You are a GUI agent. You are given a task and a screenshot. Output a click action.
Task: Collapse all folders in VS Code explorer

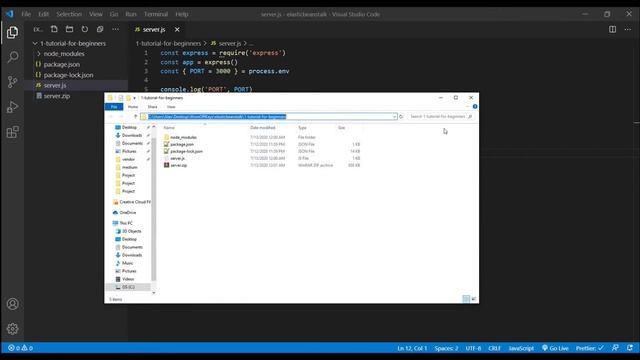100,29
